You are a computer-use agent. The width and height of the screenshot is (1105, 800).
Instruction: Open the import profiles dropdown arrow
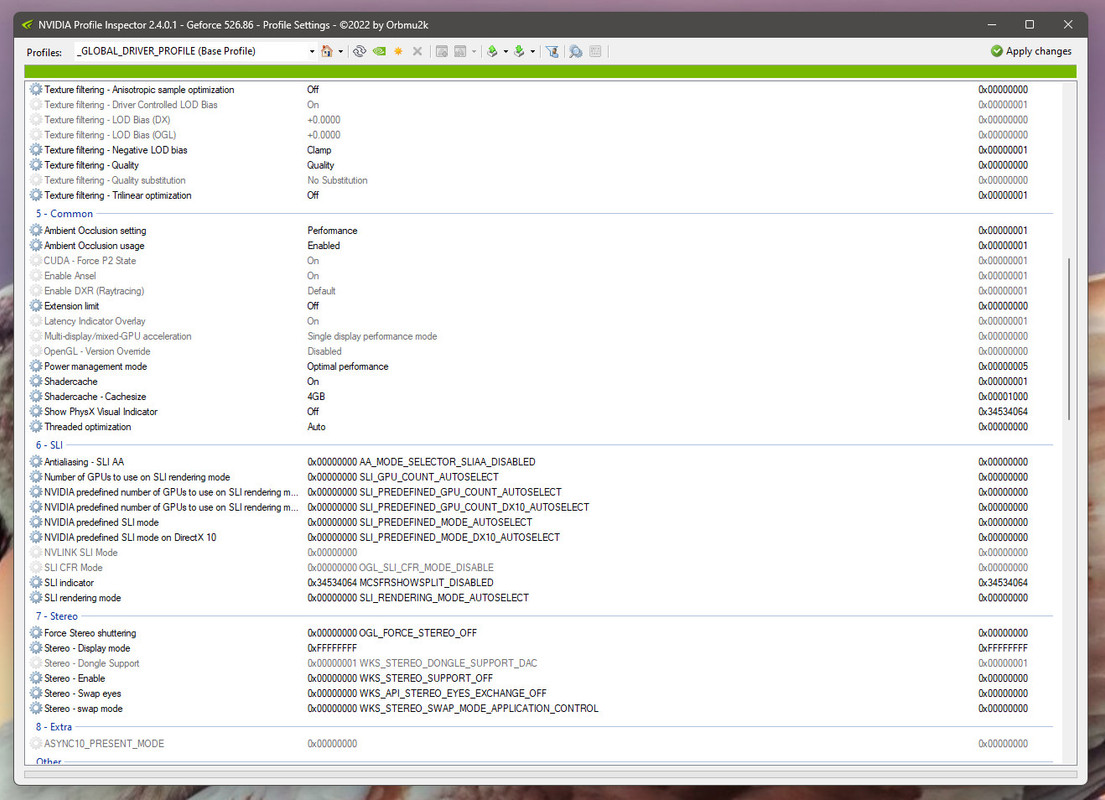(533, 51)
